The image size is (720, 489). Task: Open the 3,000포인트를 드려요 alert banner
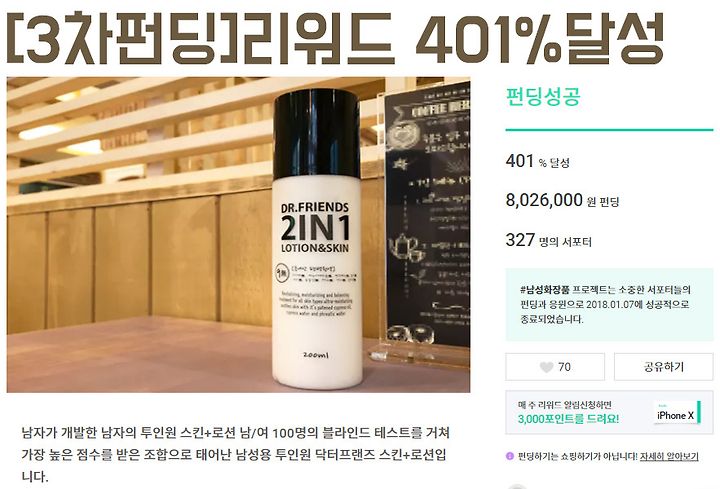coord(609,412)
